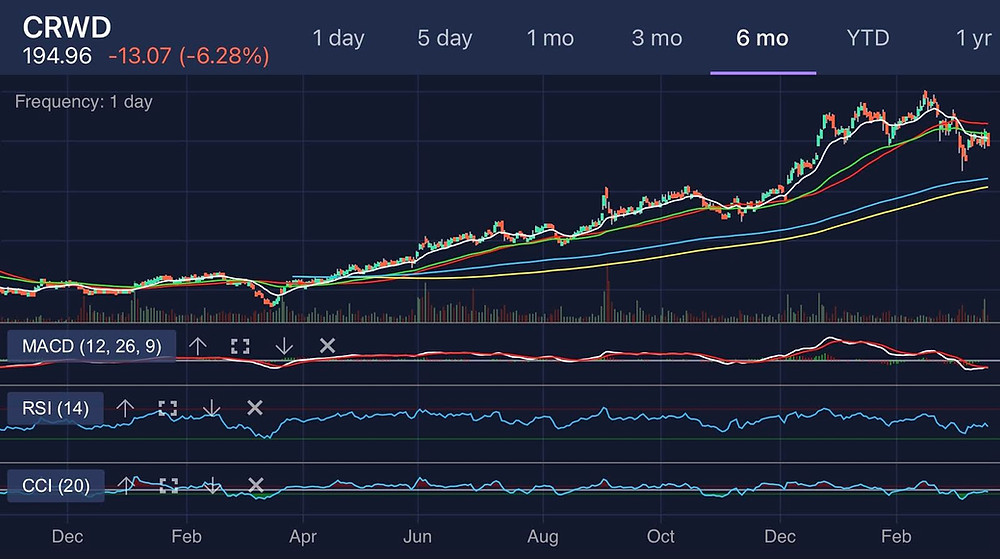Viewport: 1000px width, 559px height.
Task: Tap the Oct label on time axis
Action: tap(661, 537)
